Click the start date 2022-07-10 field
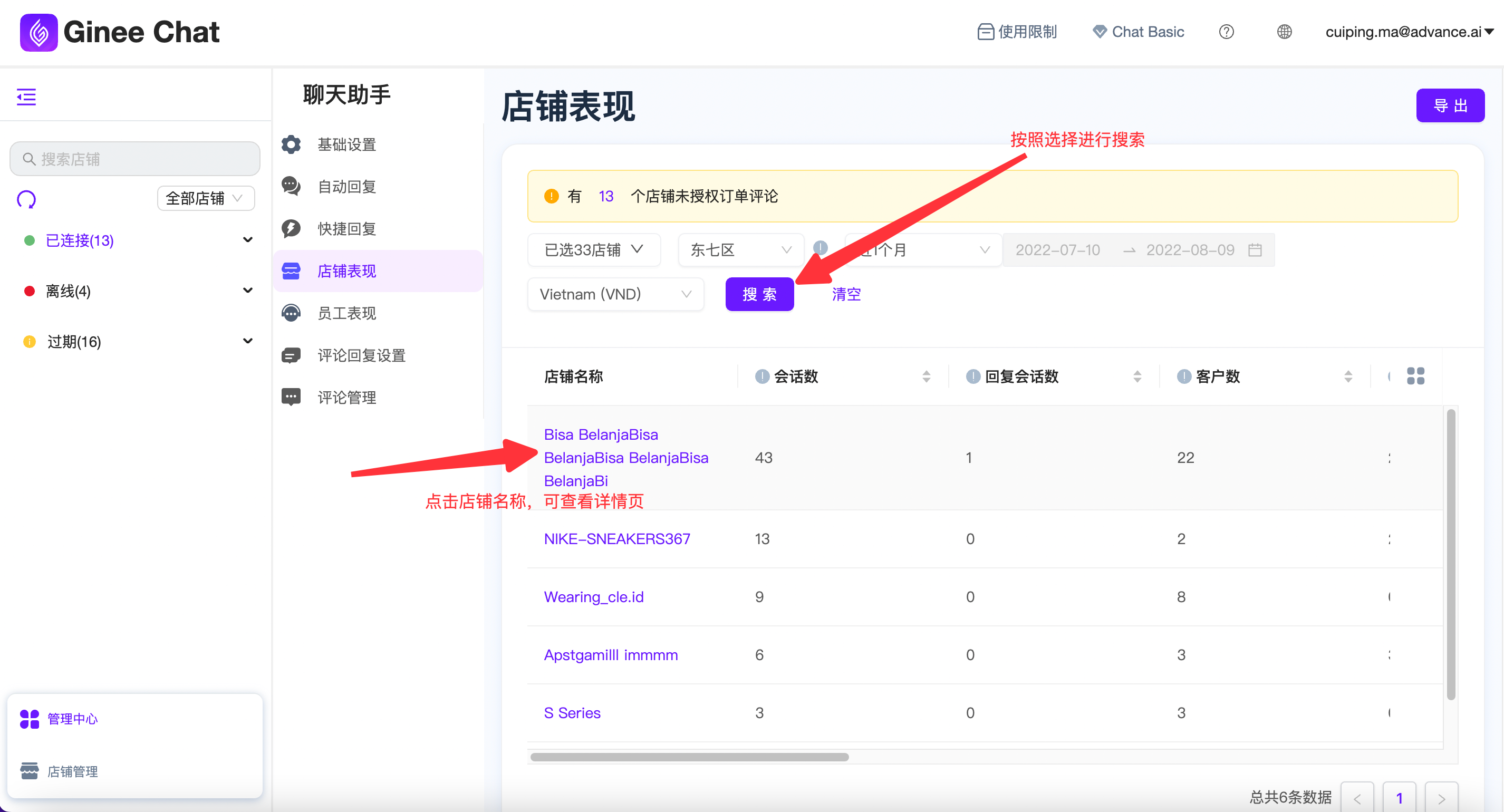The image size is (1504, 812). [1057, 250]
